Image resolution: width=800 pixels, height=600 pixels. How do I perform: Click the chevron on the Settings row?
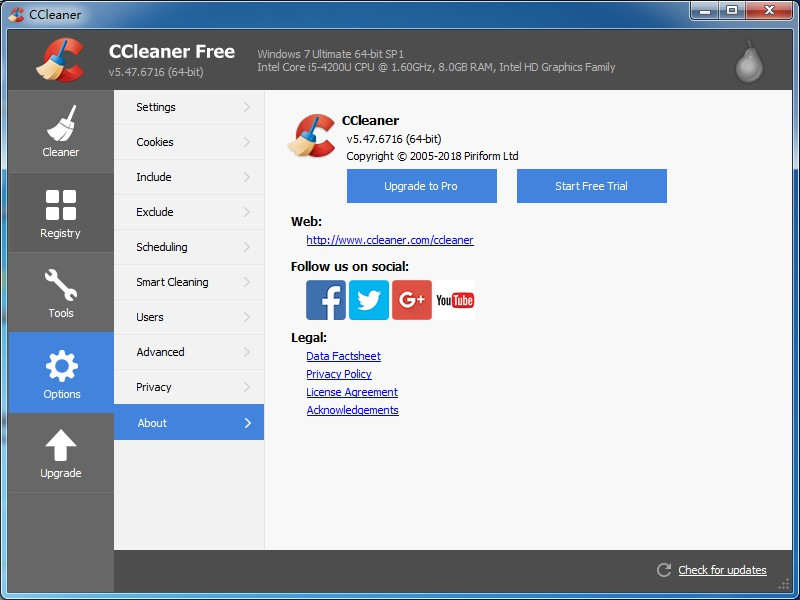[247, 107]
